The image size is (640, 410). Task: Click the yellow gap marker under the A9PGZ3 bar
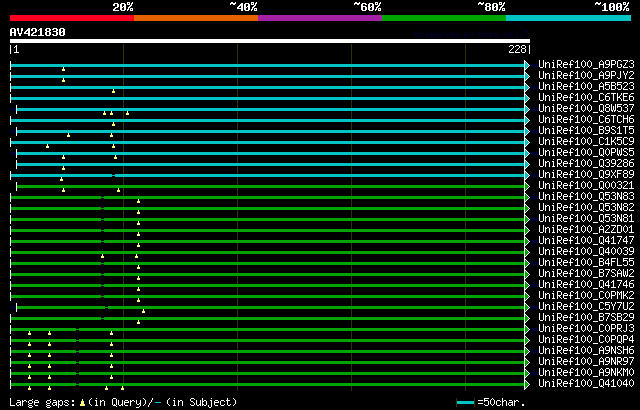pyautogui.click(x=63, y=69)
